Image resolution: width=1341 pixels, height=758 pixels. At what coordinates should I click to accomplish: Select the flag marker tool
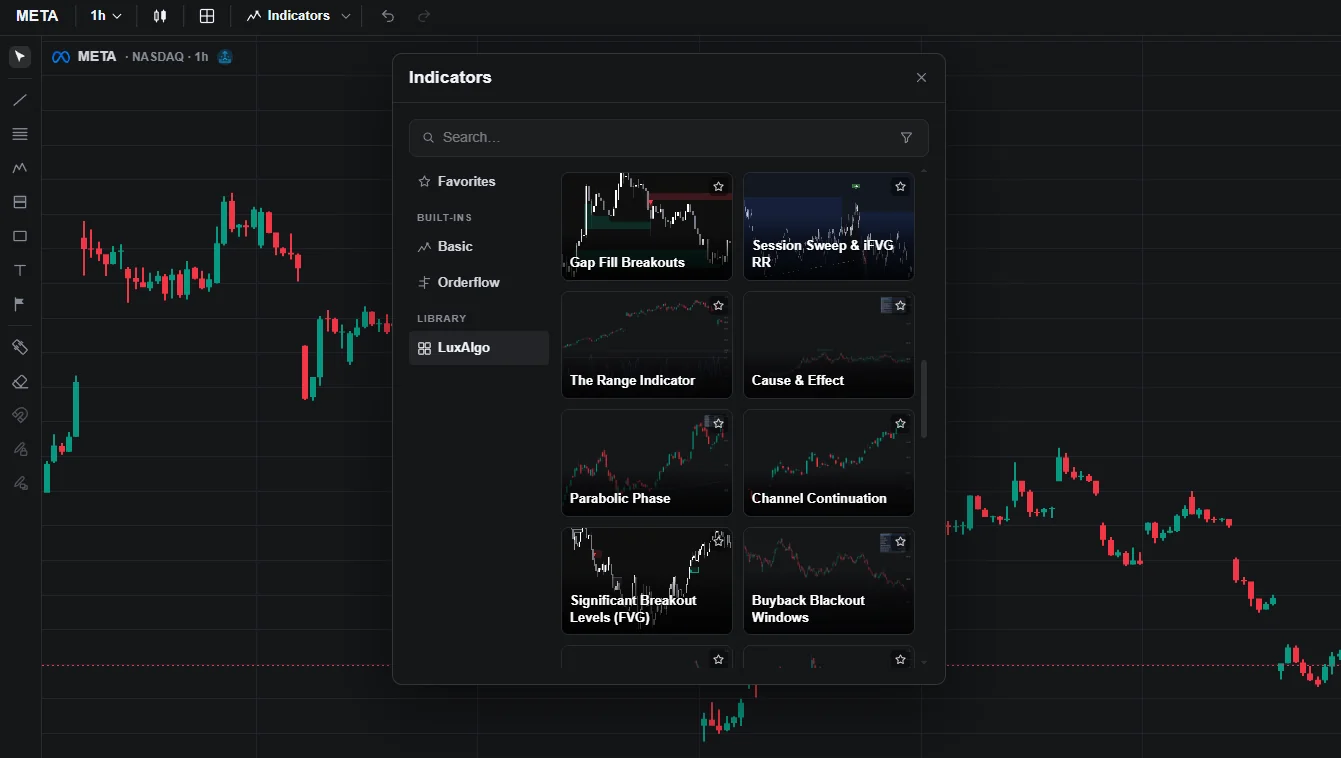[x=20, y=304]
